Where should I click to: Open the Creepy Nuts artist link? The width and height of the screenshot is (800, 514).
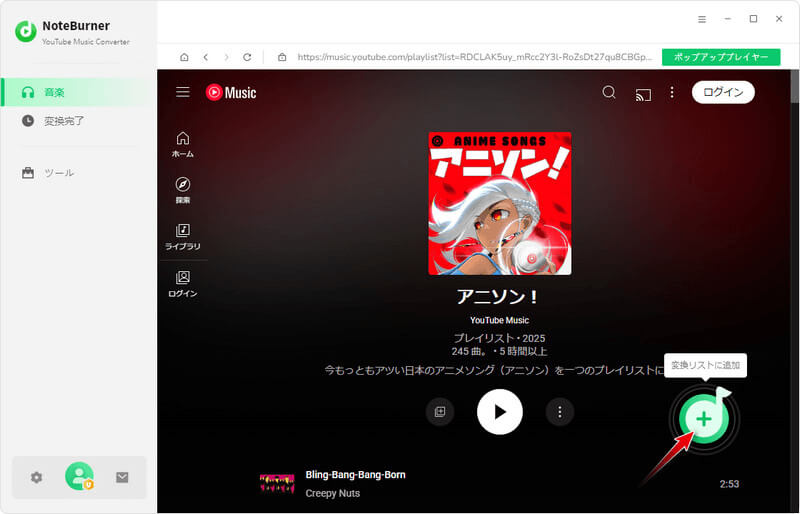(x=333, y=493)
